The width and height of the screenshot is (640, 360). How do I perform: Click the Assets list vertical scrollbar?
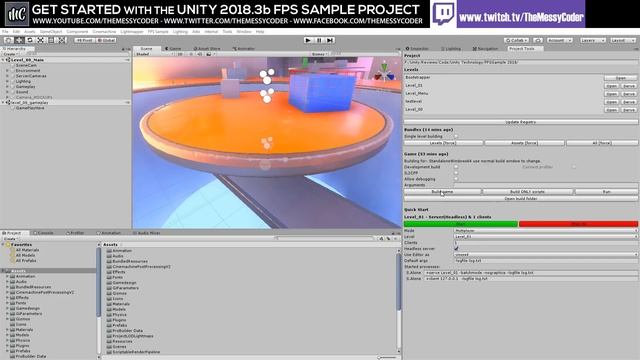click(x=399, y=282)
